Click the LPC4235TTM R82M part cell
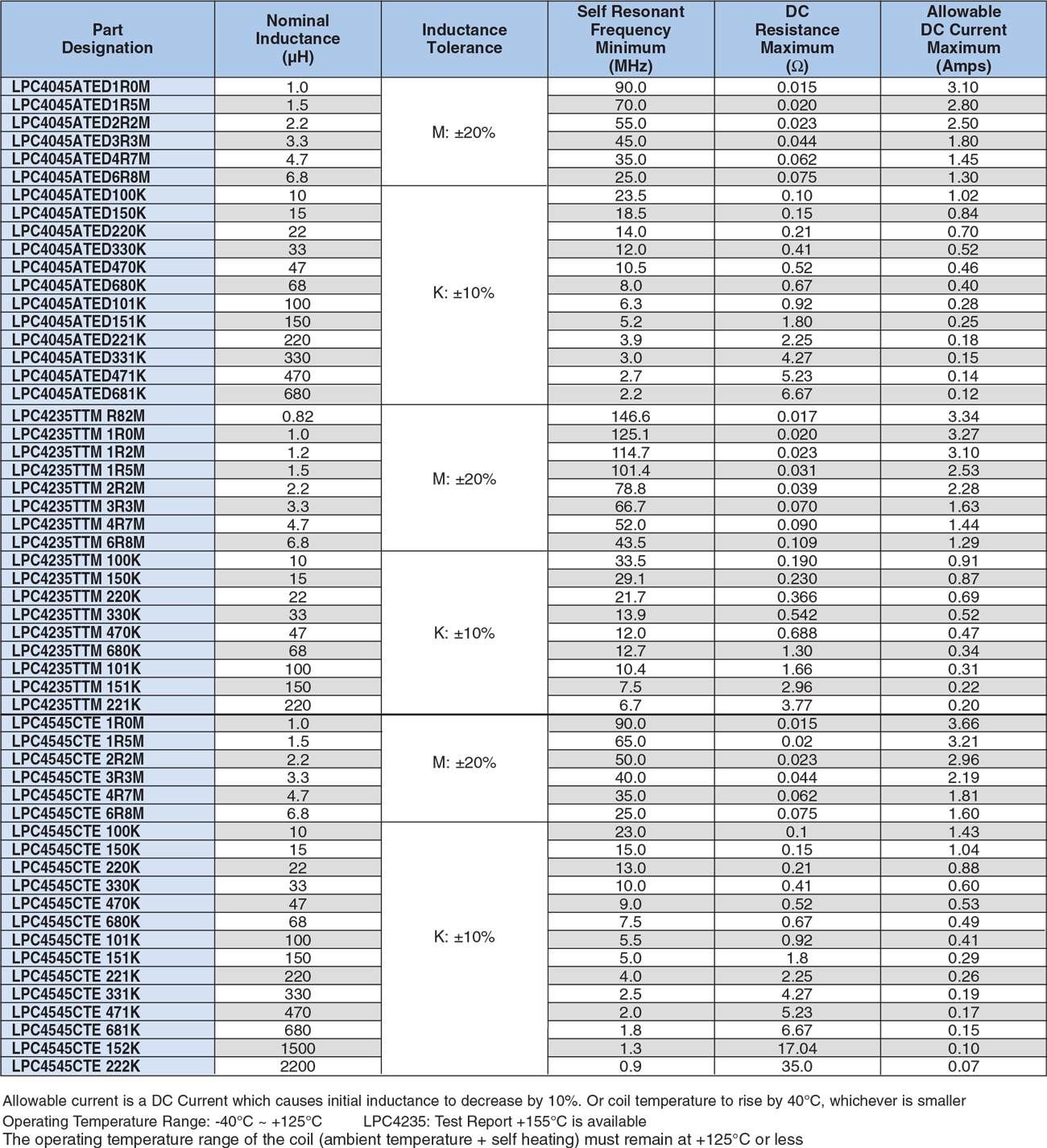 click(x=79, y=417)
